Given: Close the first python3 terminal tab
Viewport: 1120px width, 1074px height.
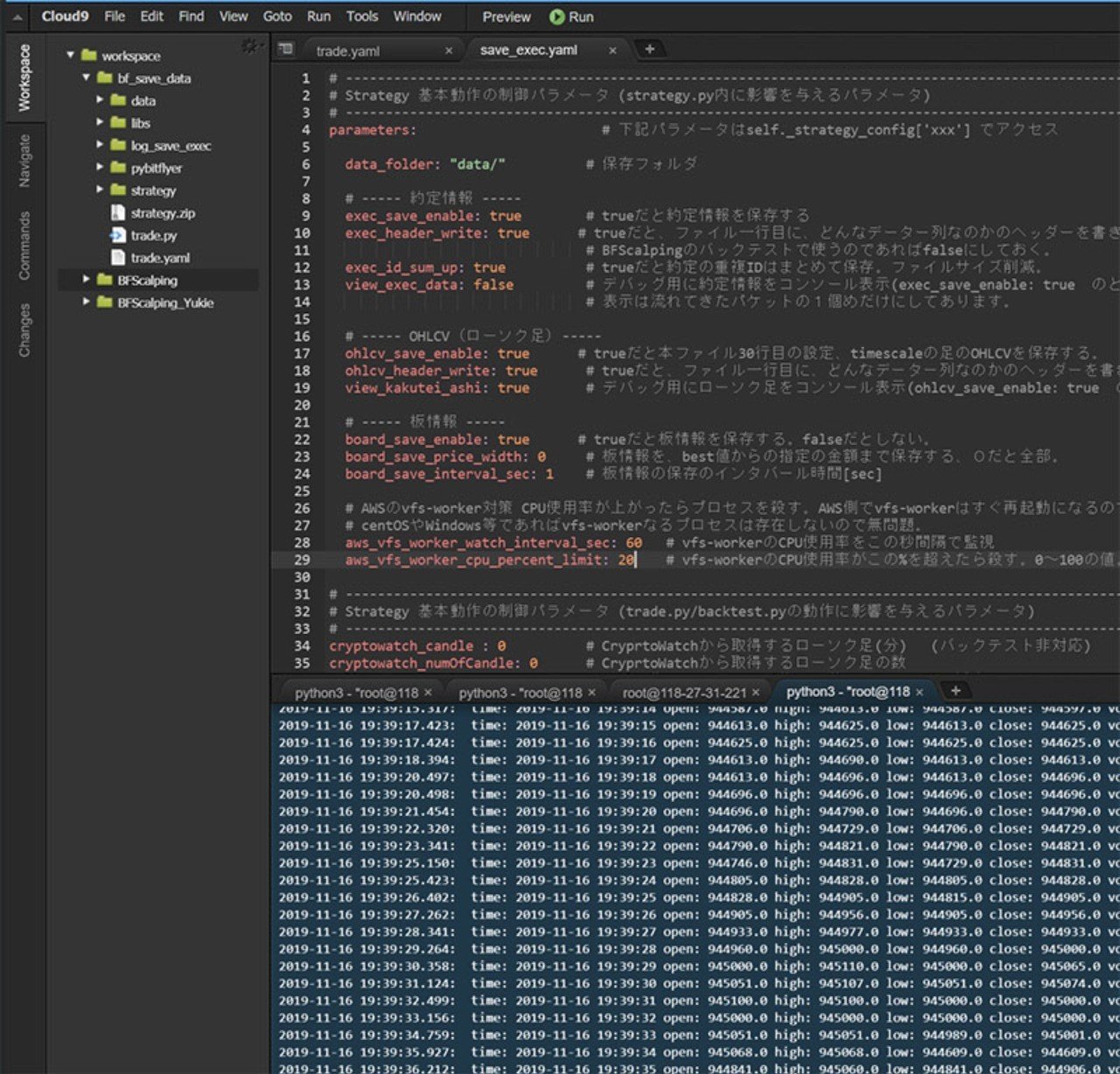Looking at the screenshot, I should click(428, 692).
